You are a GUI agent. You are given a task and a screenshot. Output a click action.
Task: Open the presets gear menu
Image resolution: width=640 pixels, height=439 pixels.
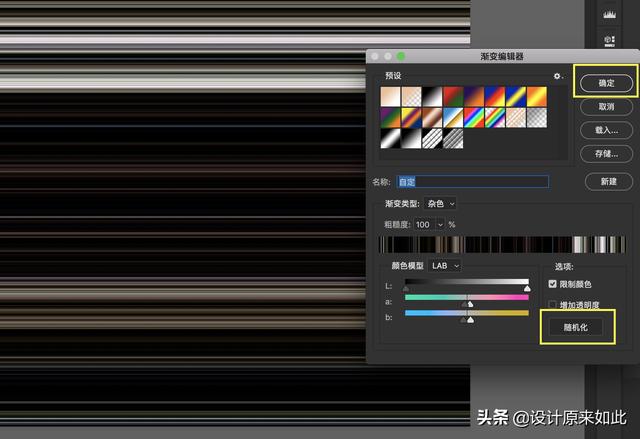pyautogui.click(x=558, y=76)
